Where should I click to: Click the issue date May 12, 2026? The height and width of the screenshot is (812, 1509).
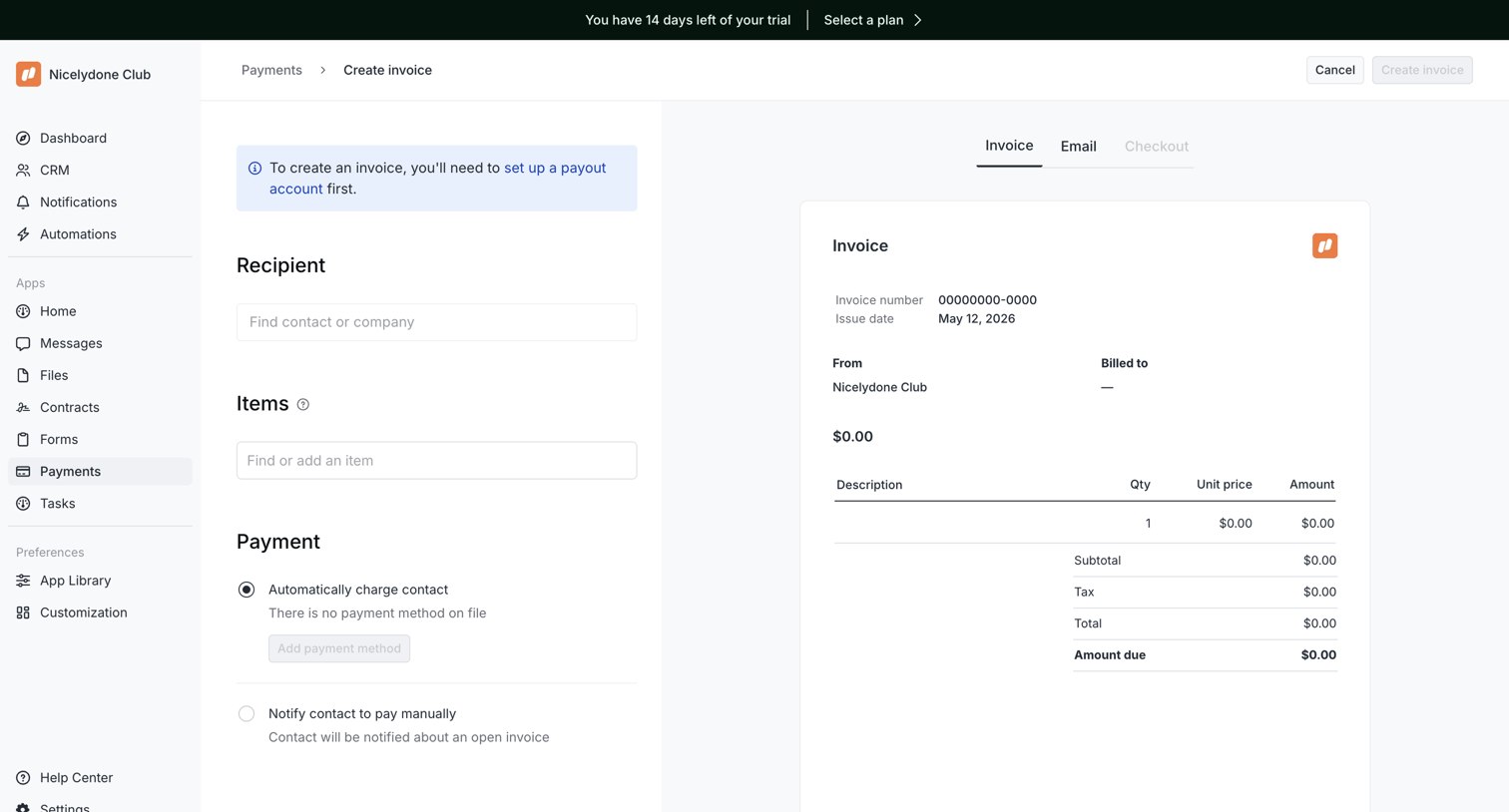coord(976,319)
